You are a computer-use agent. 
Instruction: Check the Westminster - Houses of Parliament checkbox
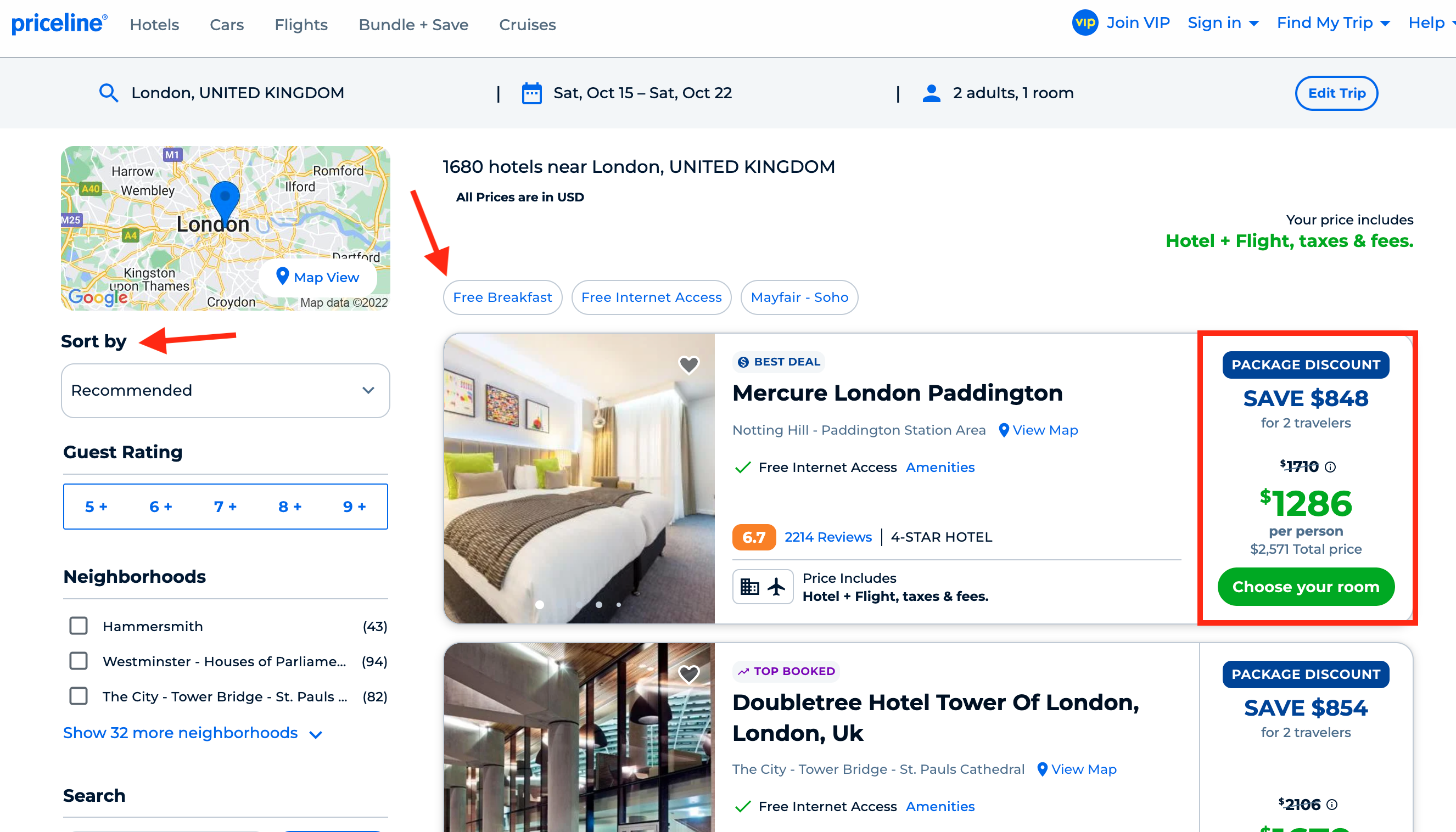(79, 661)
